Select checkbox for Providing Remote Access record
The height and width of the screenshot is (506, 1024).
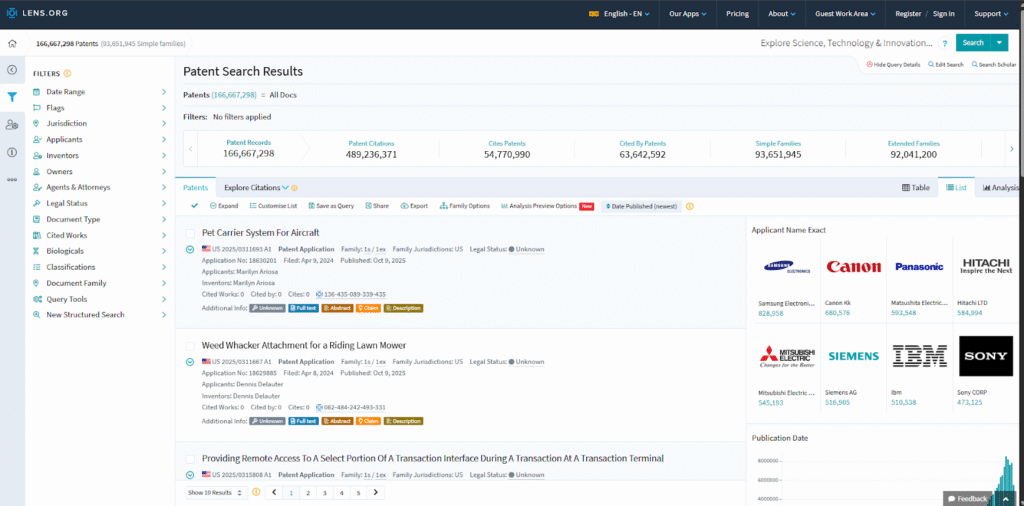click(x=190, y=459)
